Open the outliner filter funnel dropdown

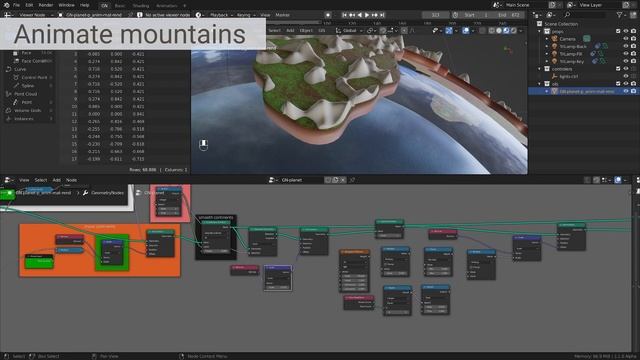coord(621,15)
